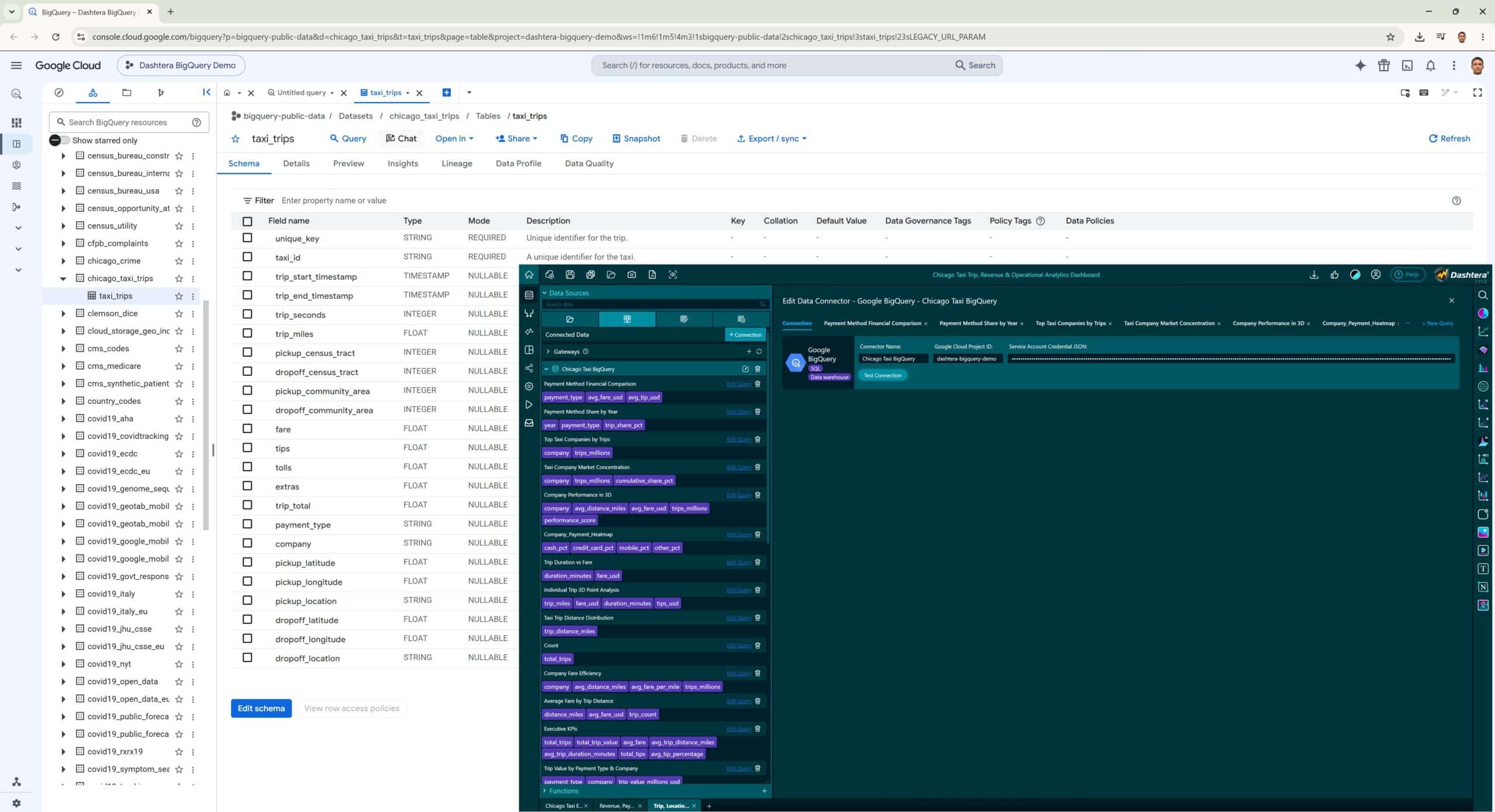
Task: Click the camera snapshot icon in Dashtera toolbar
Action: click(631, 275)
